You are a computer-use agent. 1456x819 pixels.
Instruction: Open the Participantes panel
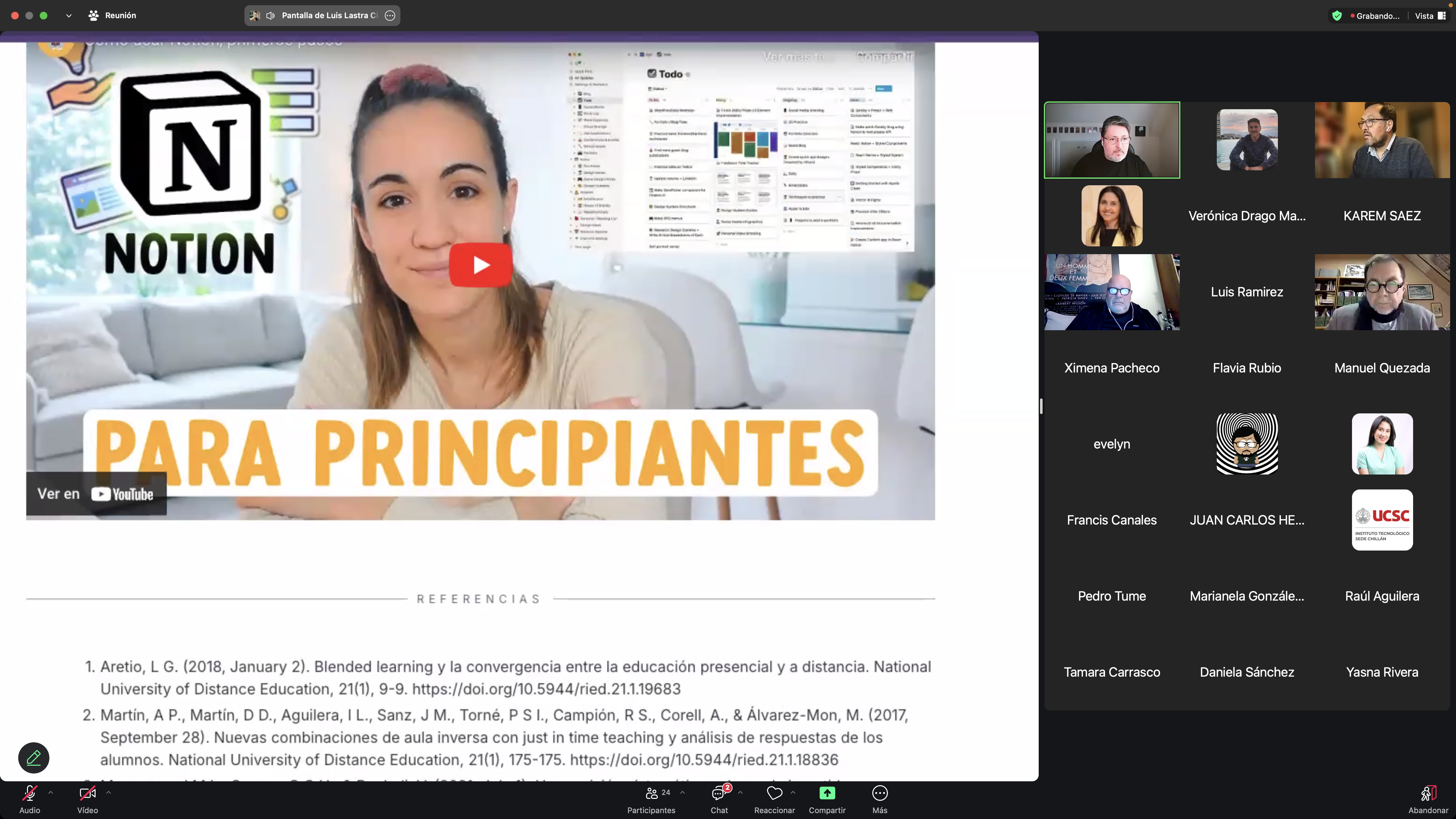point(651,799)
